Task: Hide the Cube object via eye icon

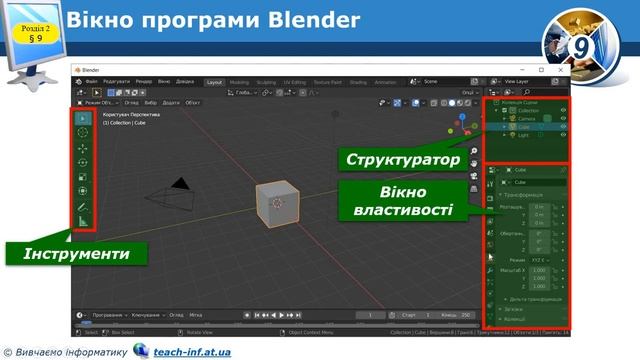Action: tap(563, 127)
